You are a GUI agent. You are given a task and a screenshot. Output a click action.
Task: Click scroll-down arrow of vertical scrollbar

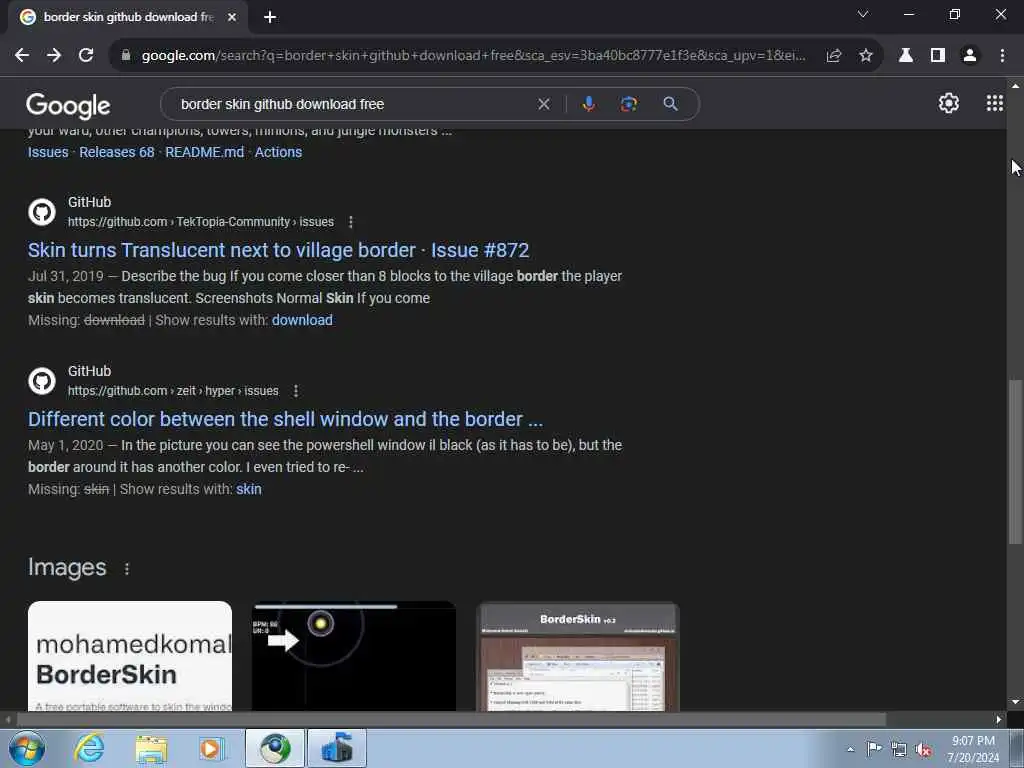(x=1015, y=702)
